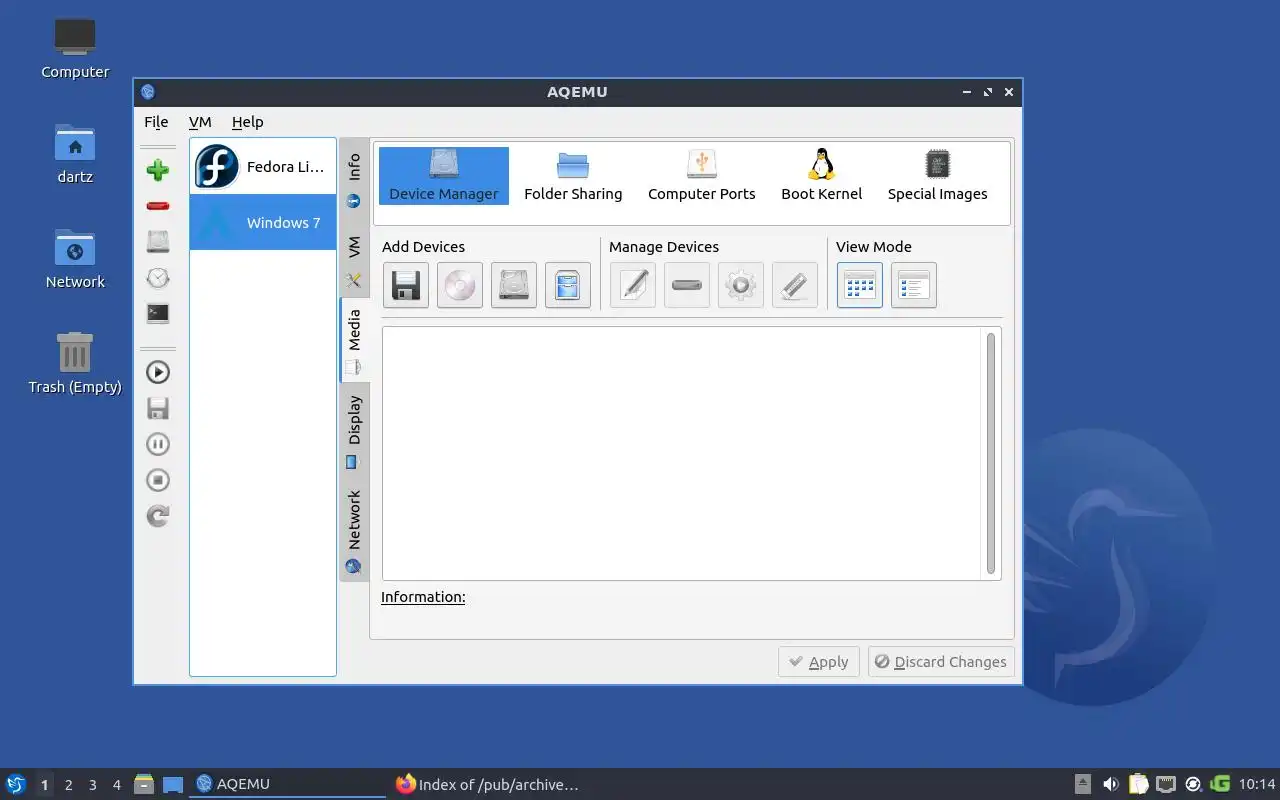Click the network tray icon
This screenshot has width=1280, height=800.
[x=1165, y=784]
